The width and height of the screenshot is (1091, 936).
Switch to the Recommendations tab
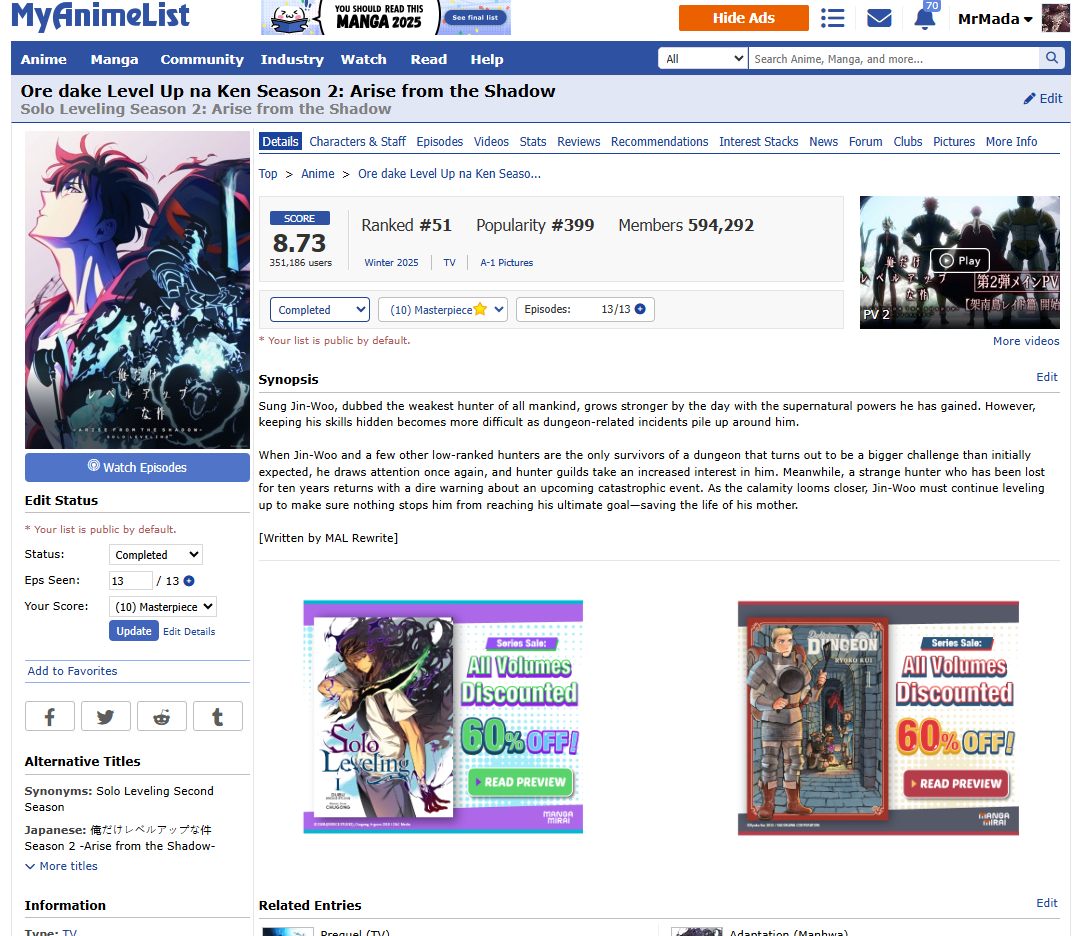coord(660,141)
